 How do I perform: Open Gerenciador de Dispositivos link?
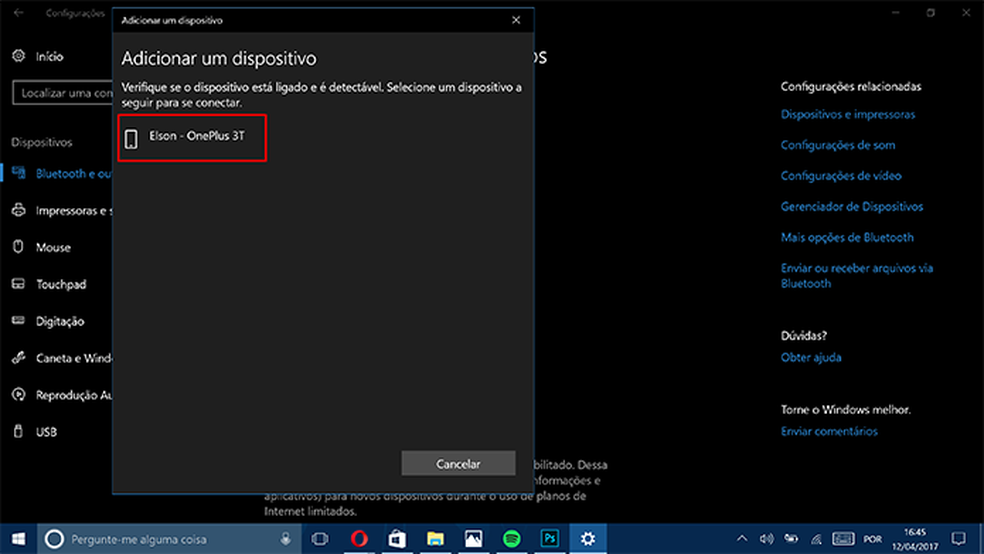click(852, 206)
